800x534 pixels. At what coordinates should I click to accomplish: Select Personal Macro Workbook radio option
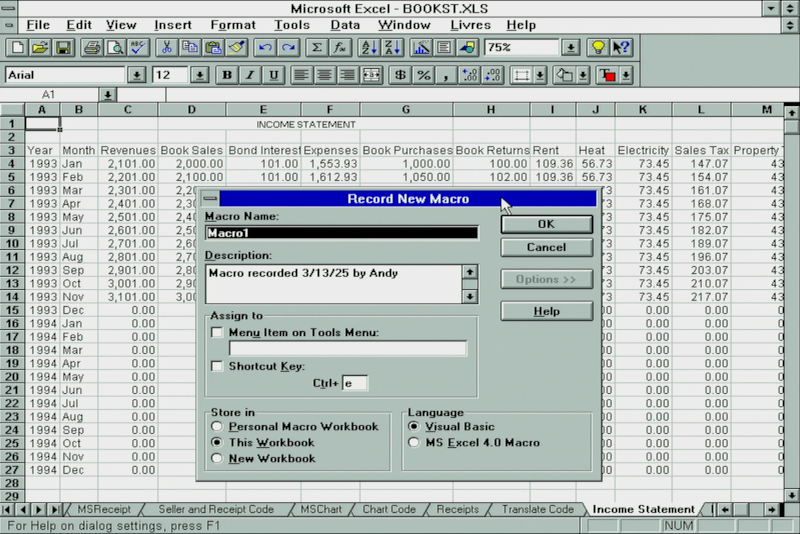217,427
